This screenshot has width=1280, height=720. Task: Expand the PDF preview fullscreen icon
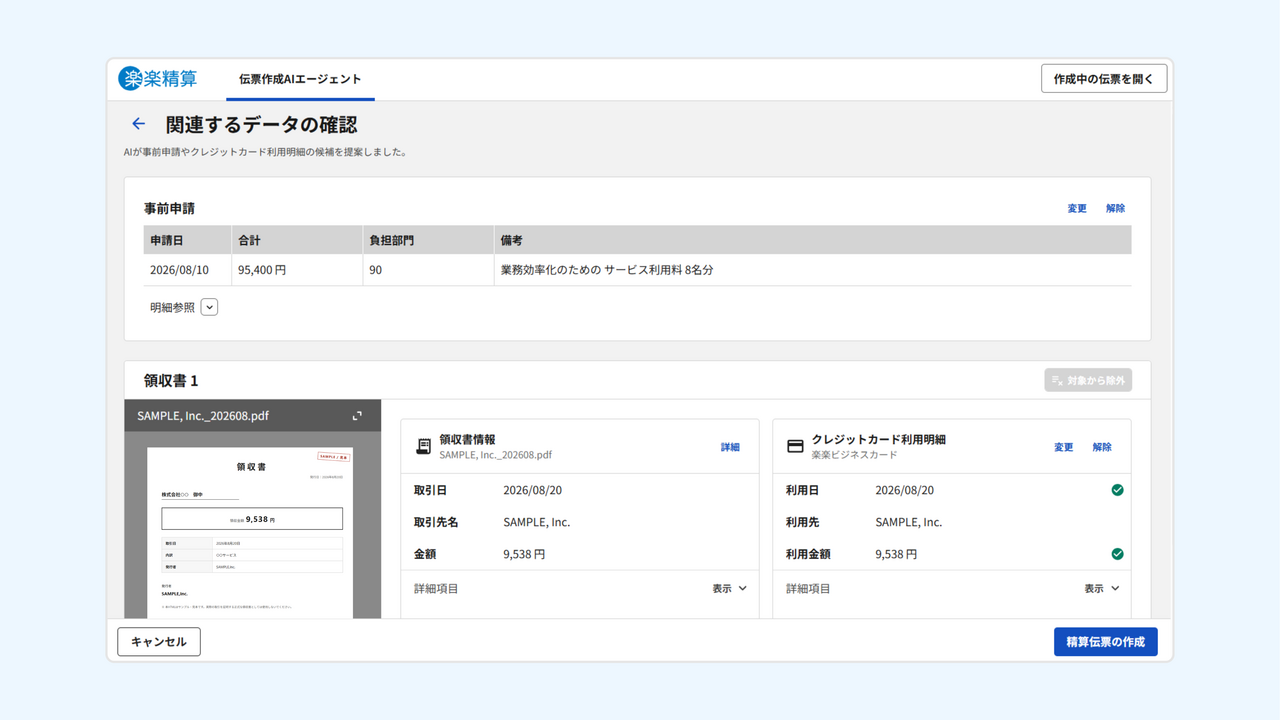pyautogui.click(x=357, y=416)
